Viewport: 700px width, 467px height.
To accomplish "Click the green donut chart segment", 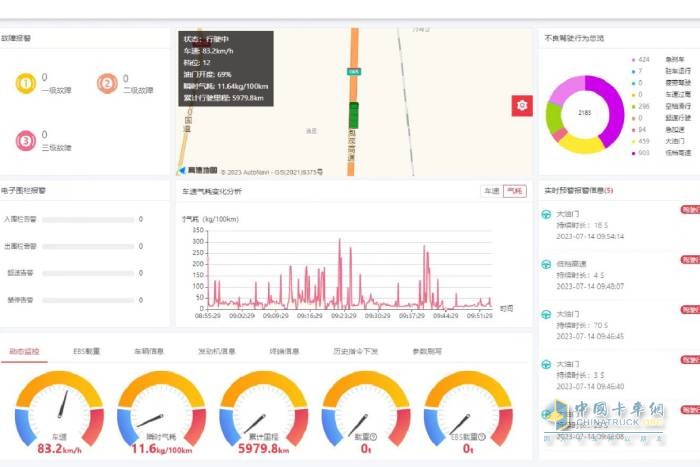I will 554,117.
